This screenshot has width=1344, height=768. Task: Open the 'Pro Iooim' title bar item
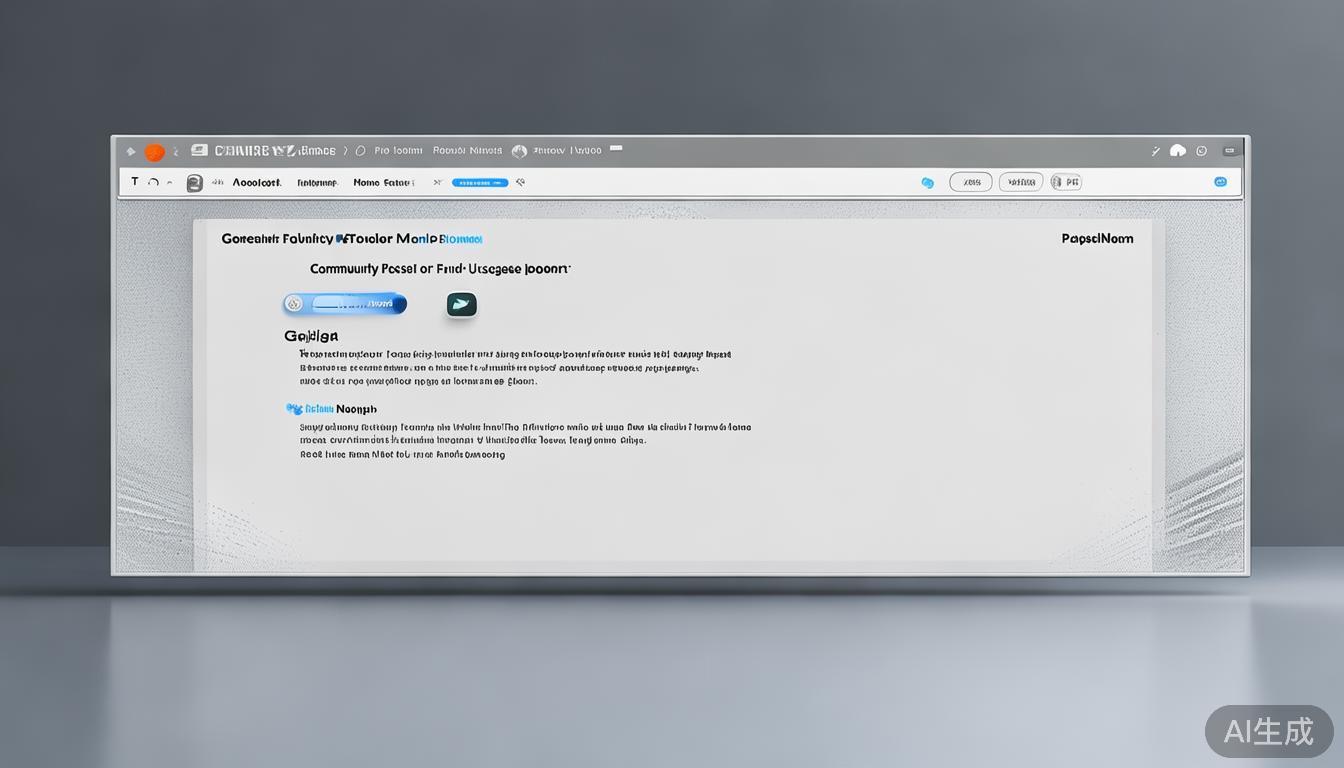(398, 151)
